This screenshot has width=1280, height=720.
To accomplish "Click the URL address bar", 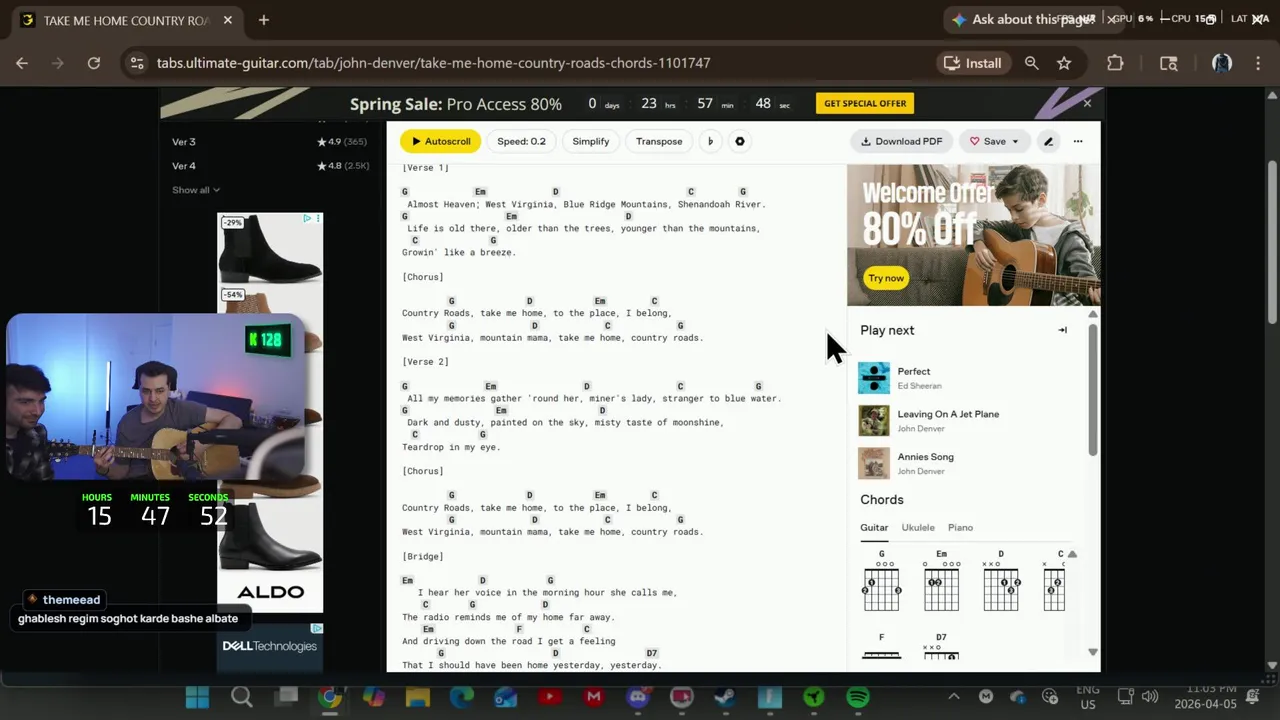I will pyautogui.click(x=433, y=63).
